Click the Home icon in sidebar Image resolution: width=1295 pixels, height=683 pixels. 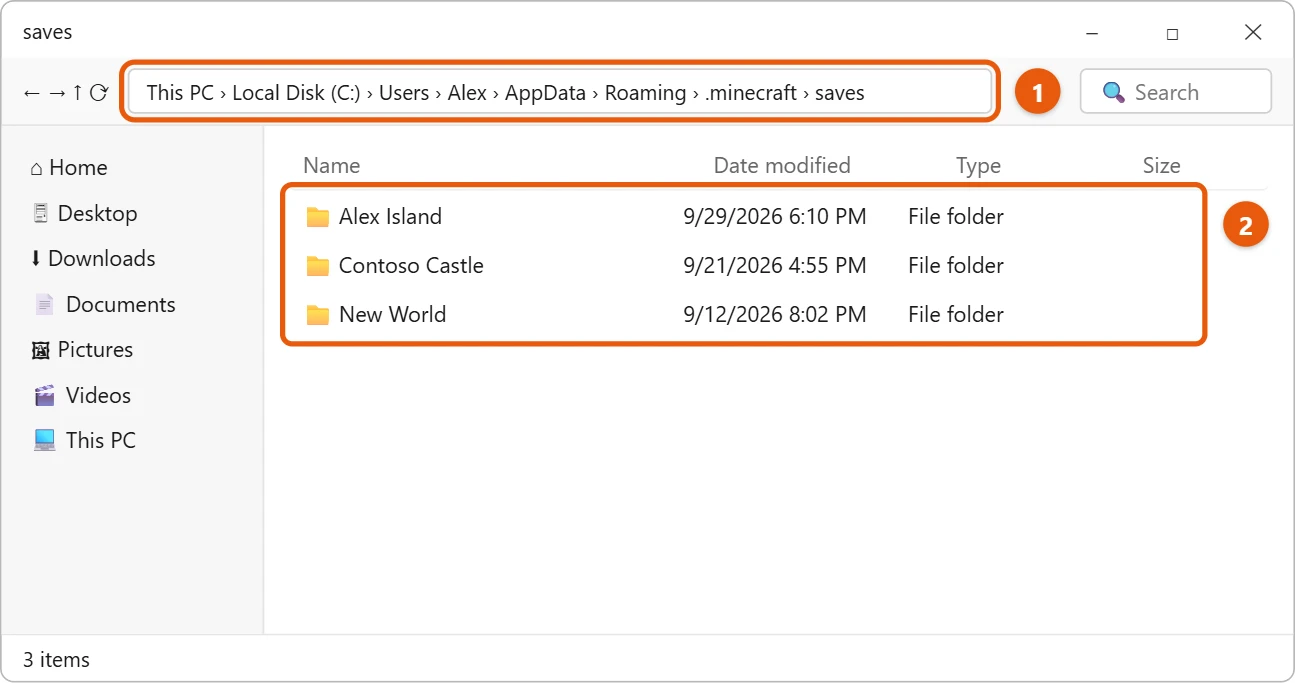pyautogui.click(x=37, y=168)
